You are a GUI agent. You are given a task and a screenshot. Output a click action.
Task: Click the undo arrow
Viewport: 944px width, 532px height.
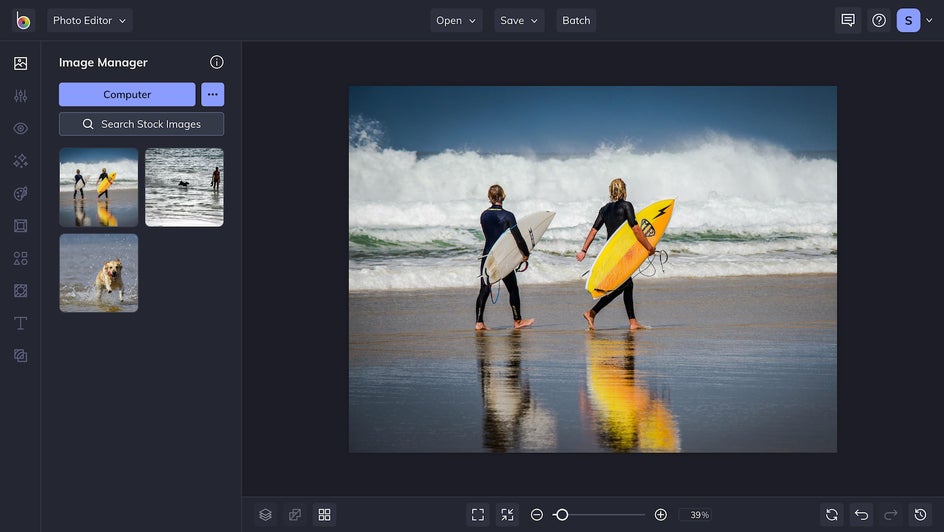tap(861, 514)
